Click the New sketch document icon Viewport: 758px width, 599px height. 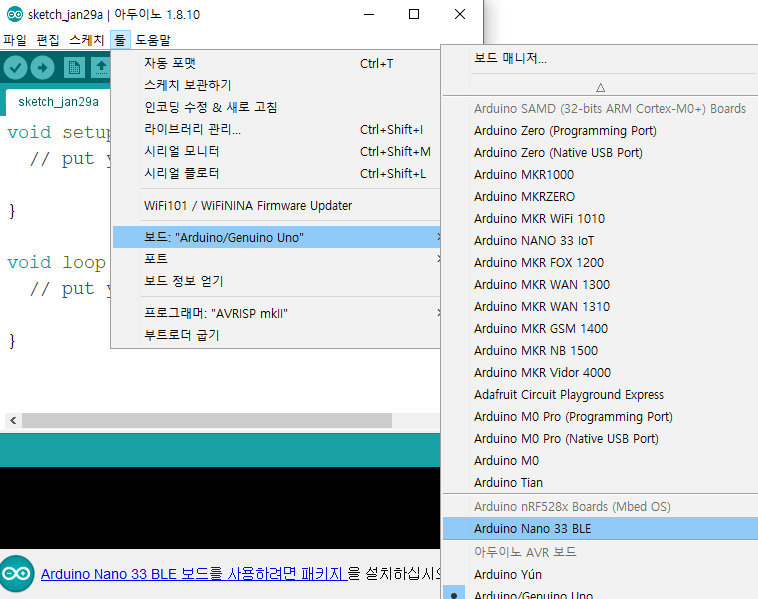[x=74, y=68]
